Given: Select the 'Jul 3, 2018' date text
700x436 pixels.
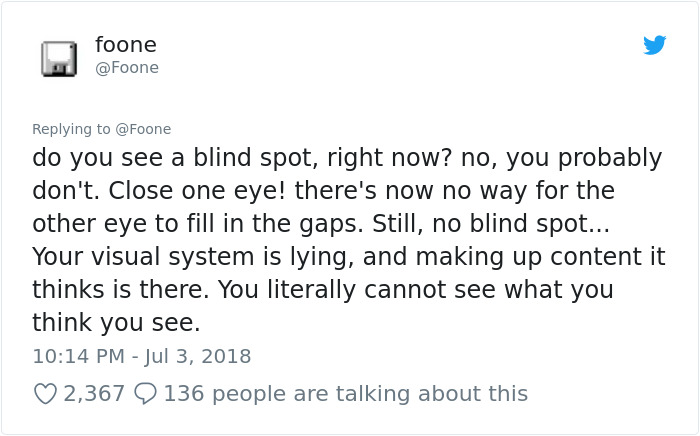Looking at the screenshot, I should point(197,356).
